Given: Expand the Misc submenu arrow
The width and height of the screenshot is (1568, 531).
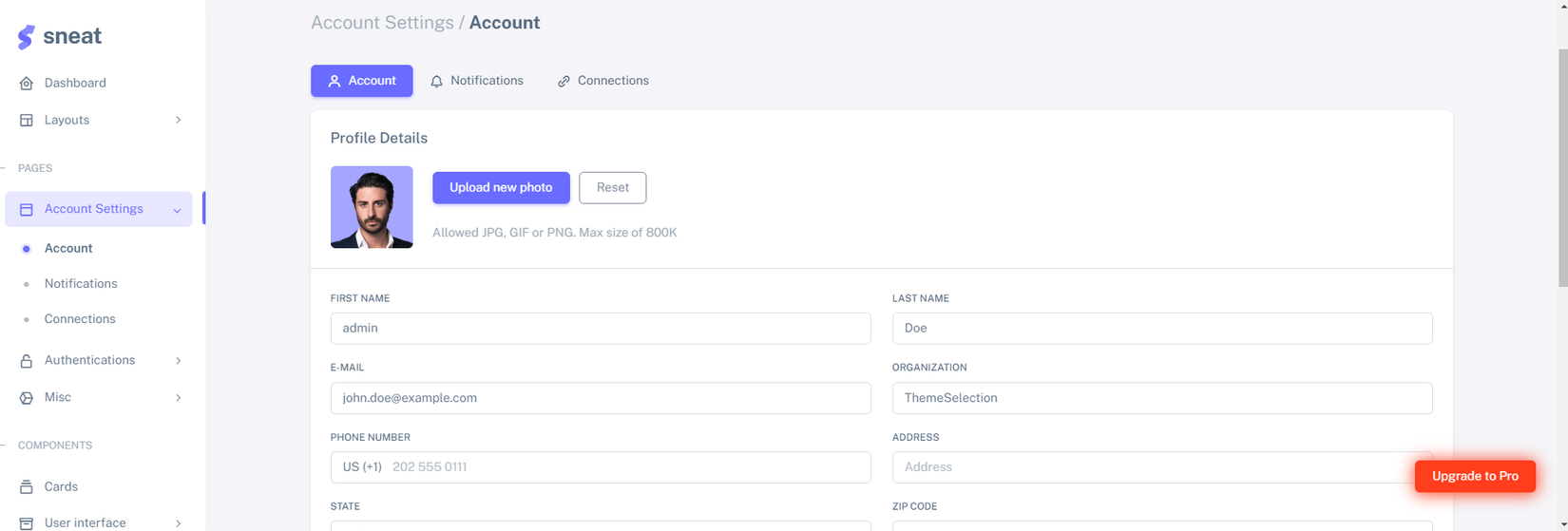Looking at the screenshot, I should [x=178, y=398].
